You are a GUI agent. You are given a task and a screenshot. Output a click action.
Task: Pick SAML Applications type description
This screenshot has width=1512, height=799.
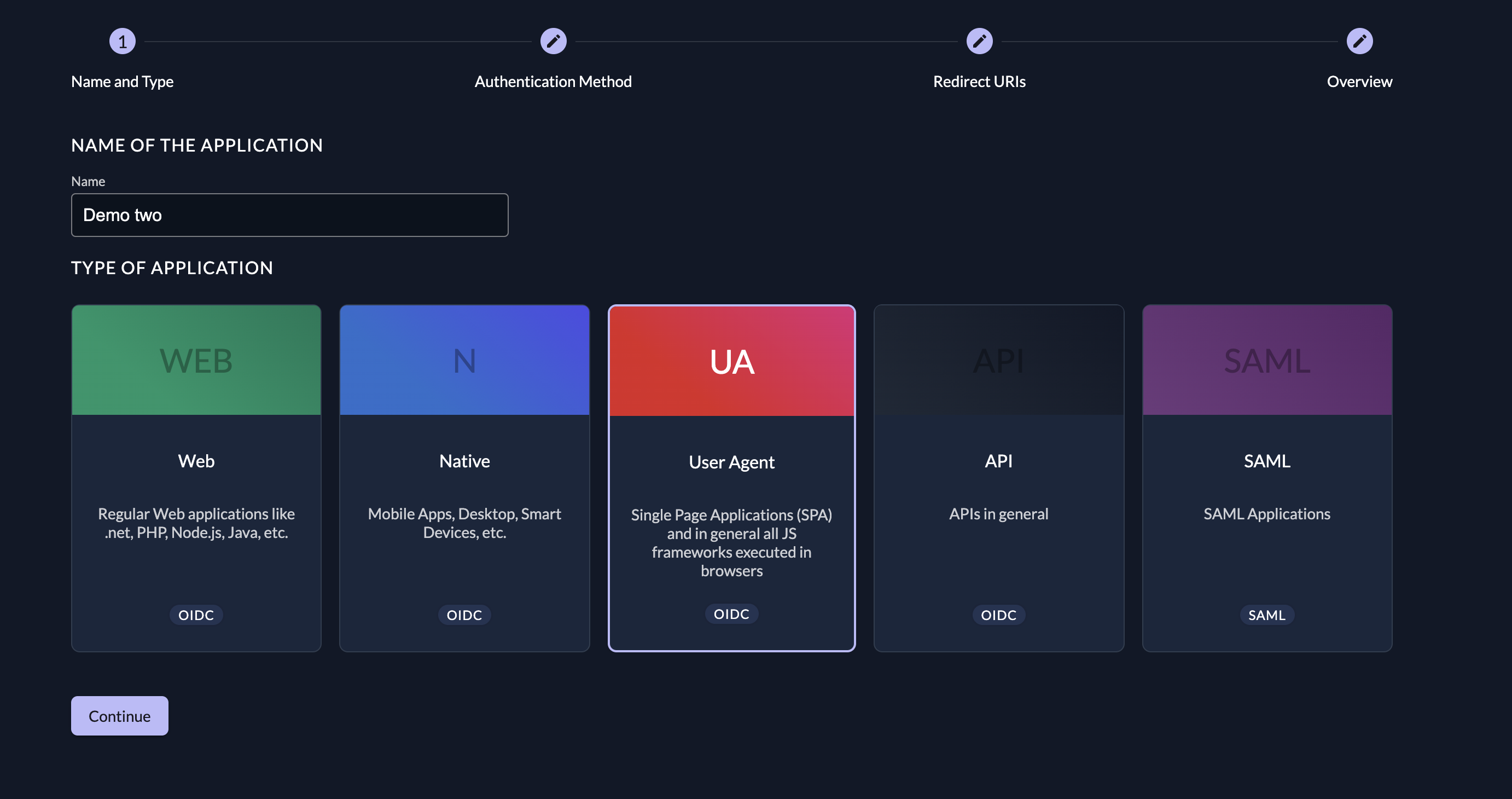[x=1266, y=514]
